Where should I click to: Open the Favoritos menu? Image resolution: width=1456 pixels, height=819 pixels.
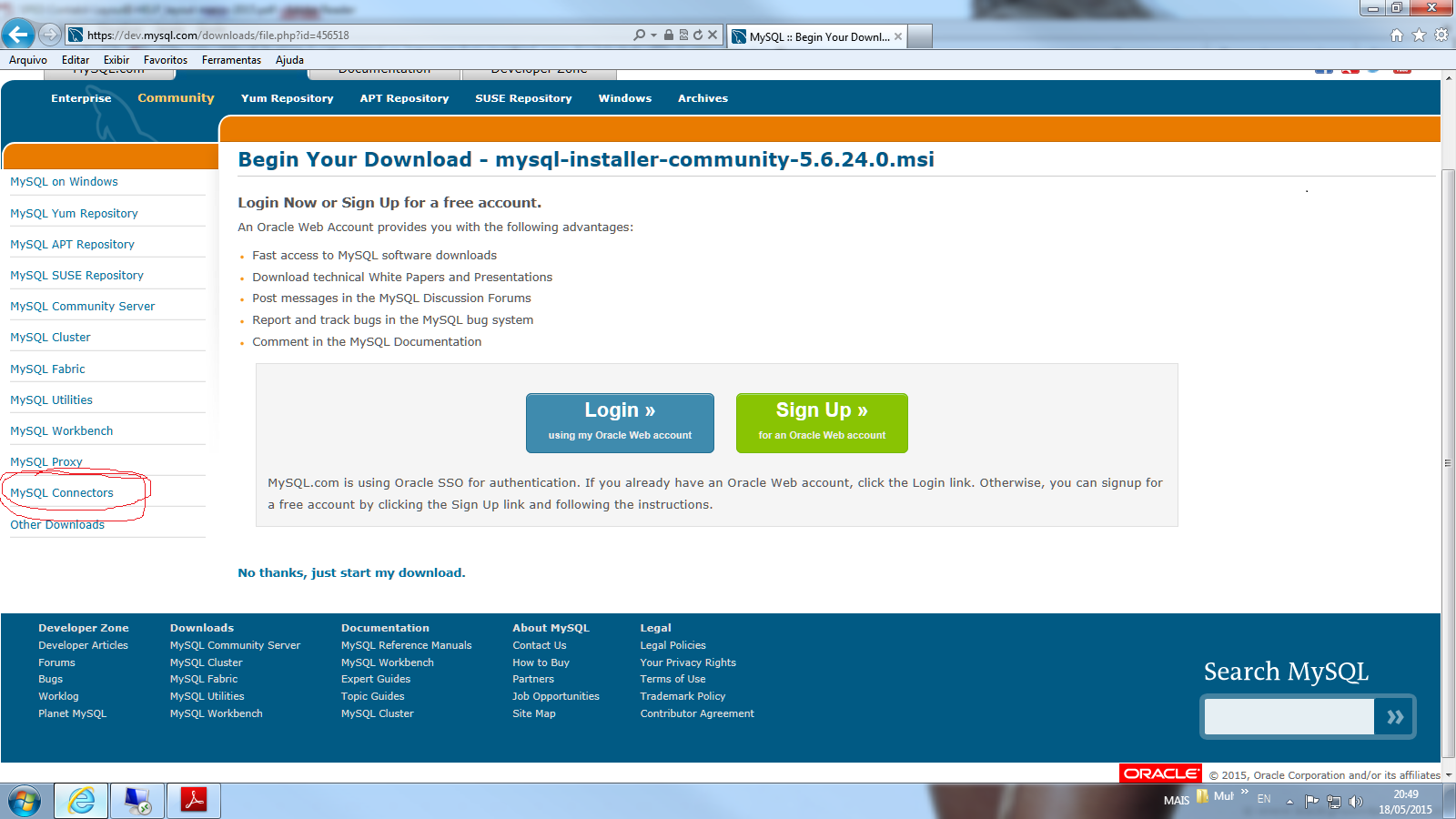coord(166,60)
